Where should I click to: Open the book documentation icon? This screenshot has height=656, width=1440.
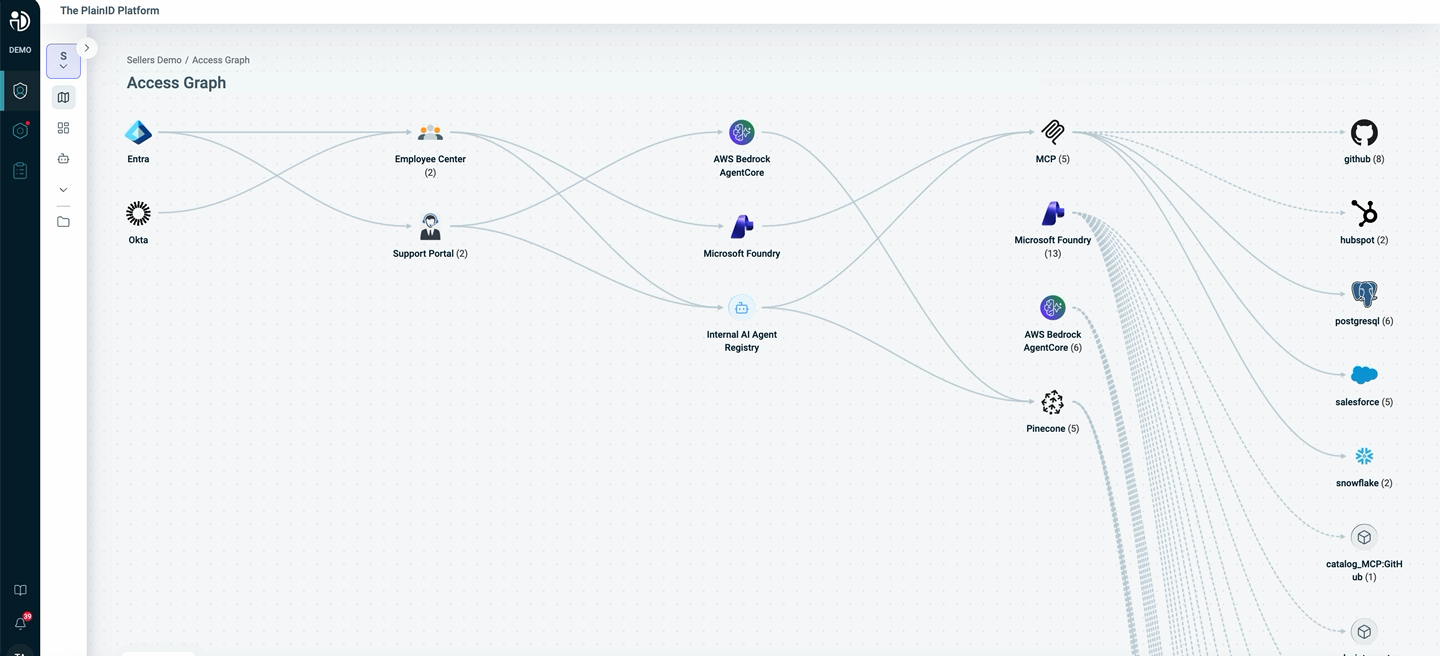(20, 590)
